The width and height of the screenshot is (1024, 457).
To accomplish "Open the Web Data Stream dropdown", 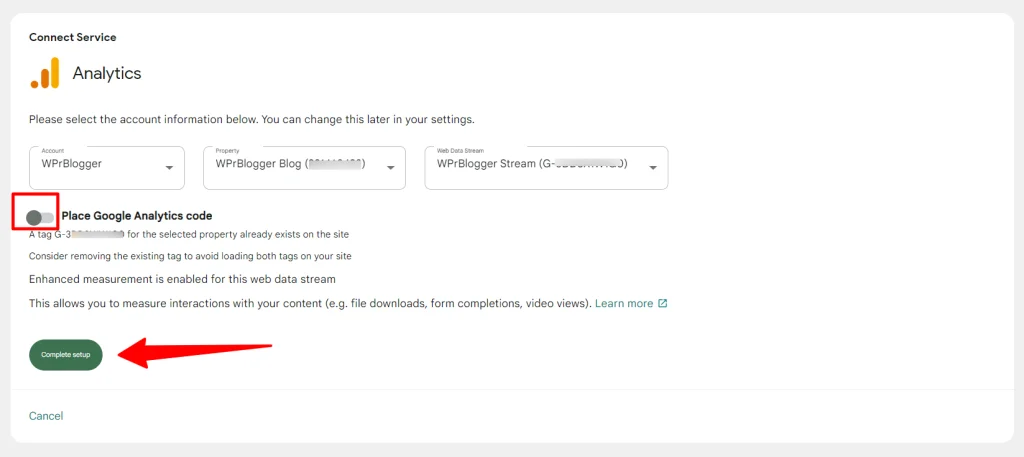I will 546,168.
